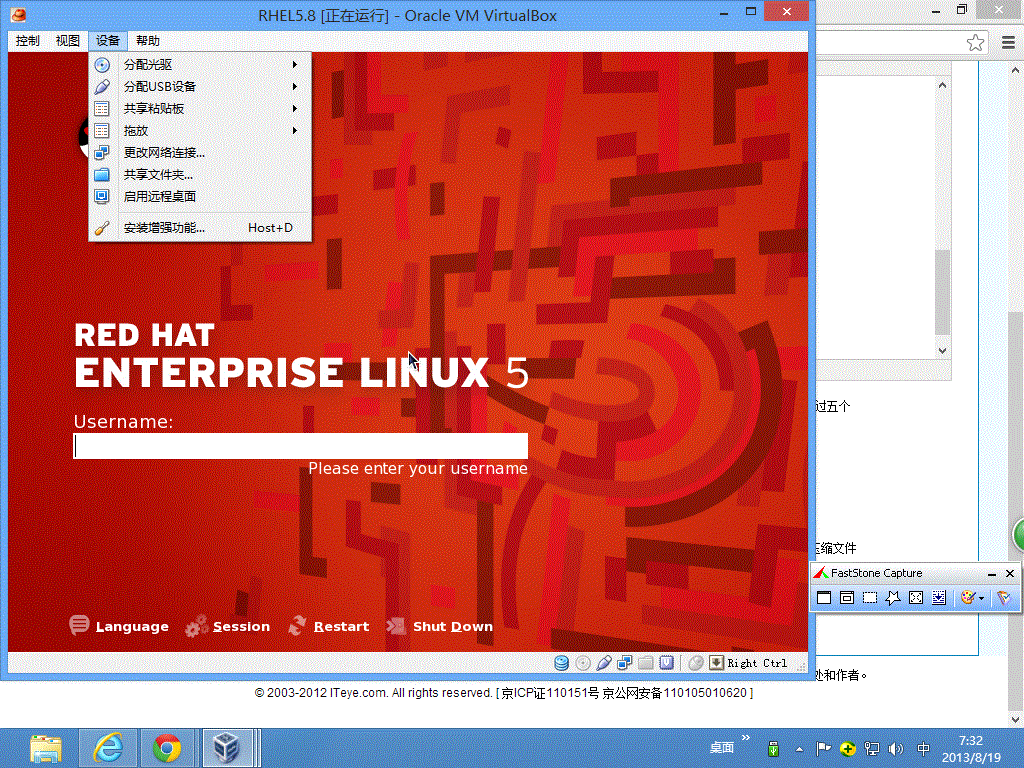Screen dimensions: 1024x768
Task: Click the Right Ctrl host key text
Action: click(757, 663)
